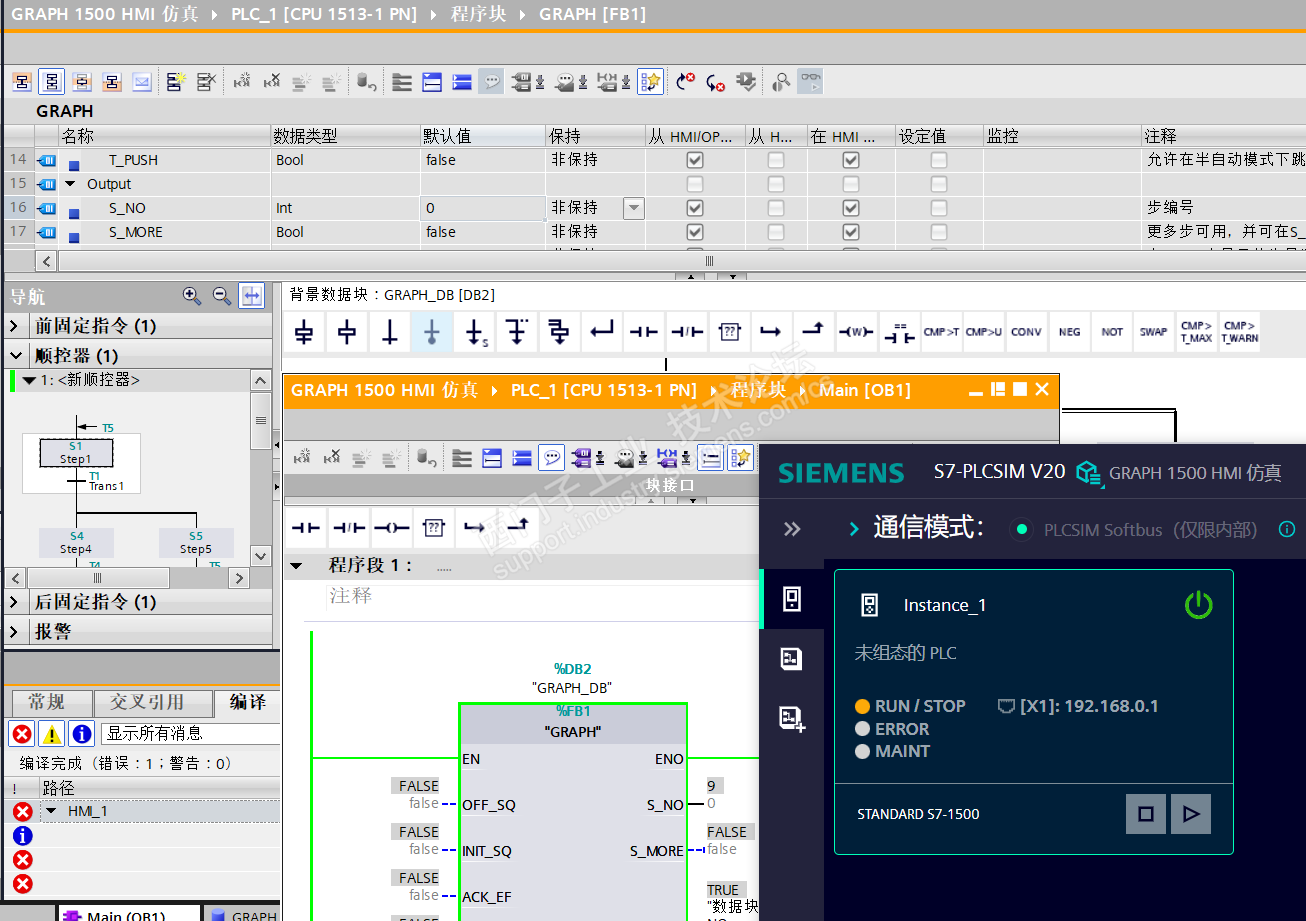Switch to the 编译 tab

coord(247,703)
